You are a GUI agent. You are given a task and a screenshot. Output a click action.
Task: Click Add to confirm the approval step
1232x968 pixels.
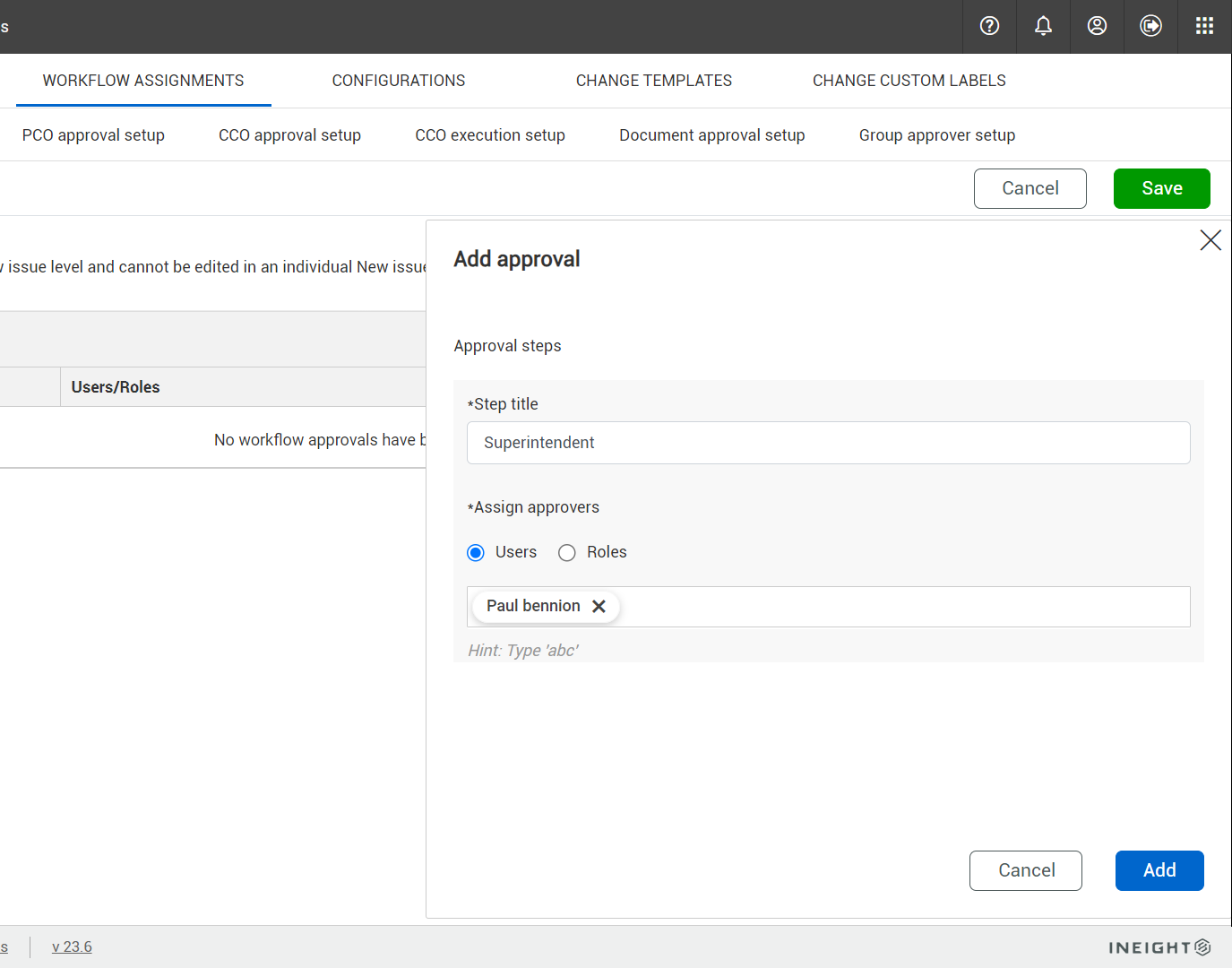point(1159,870)
